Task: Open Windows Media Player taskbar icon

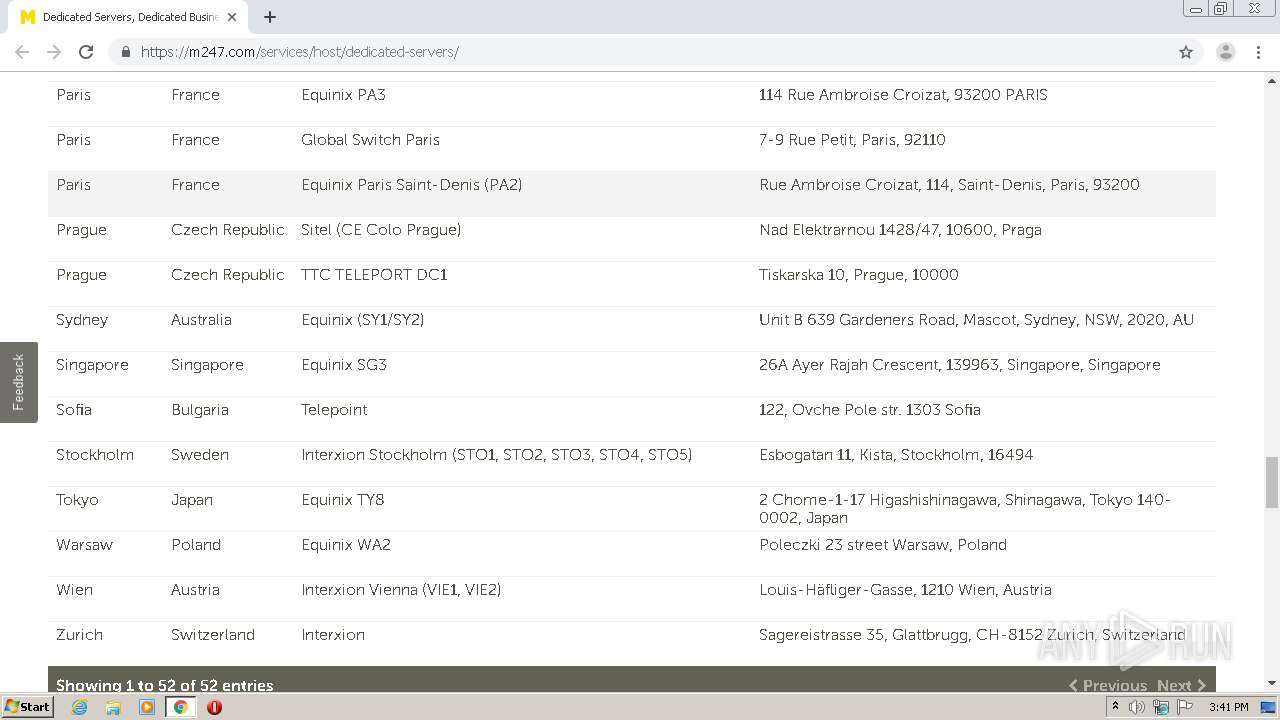Action: pyautogui.click(x=147, y=707)
